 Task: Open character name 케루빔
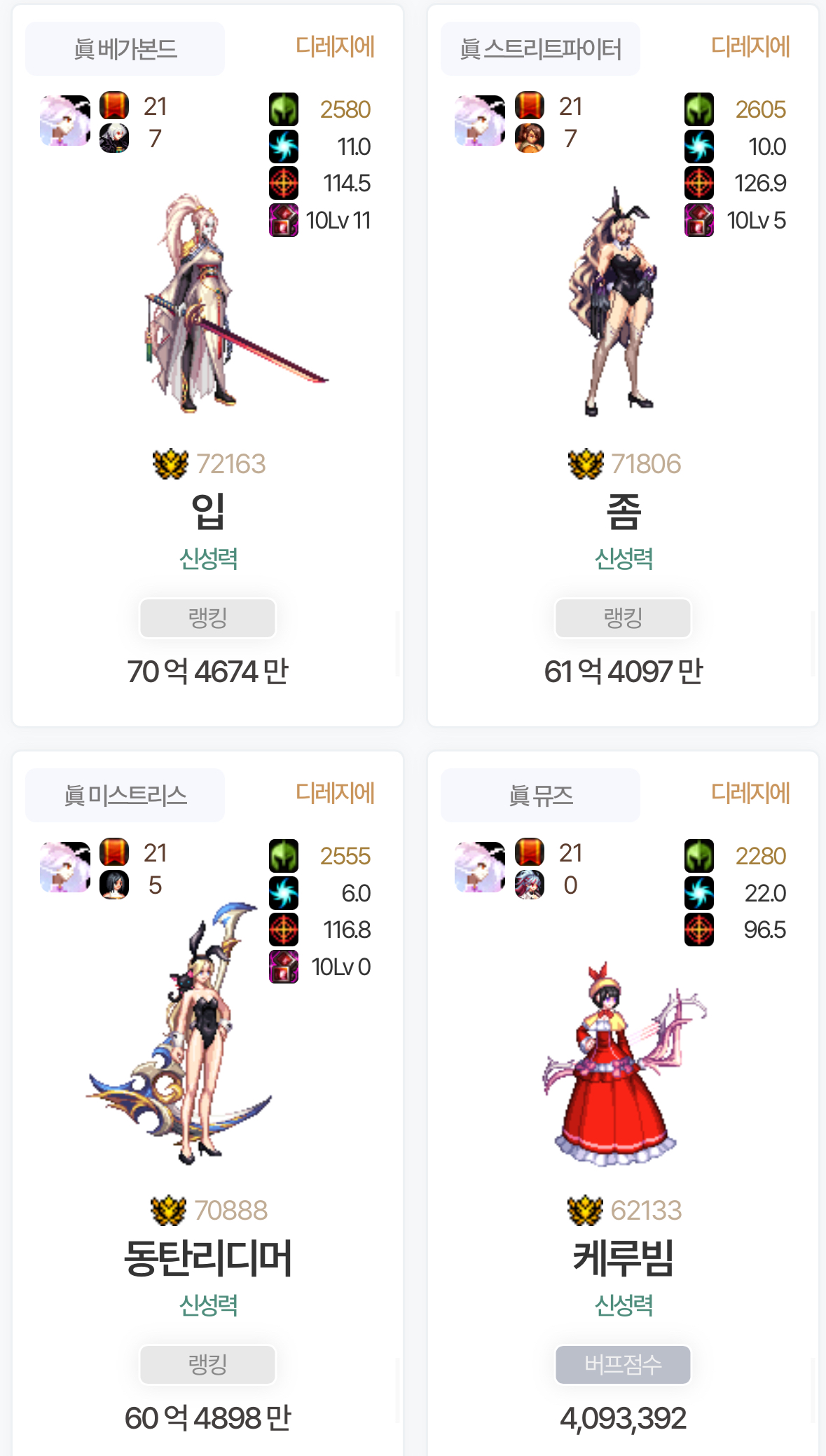tap(624, 1258)
